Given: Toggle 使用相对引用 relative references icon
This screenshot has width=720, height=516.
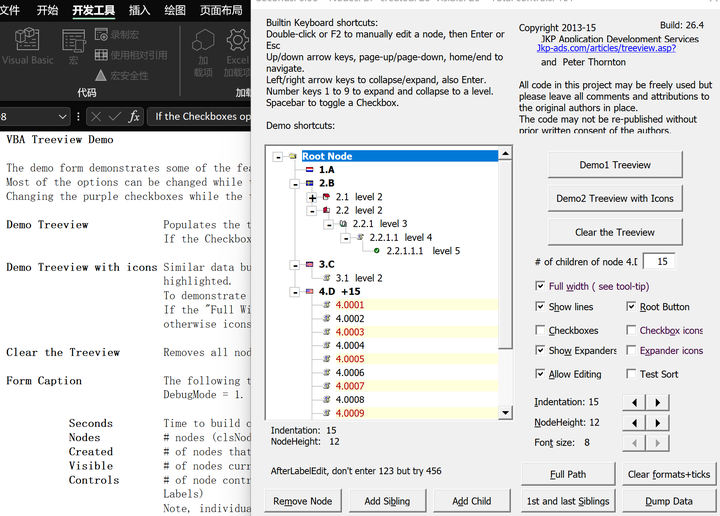Looking at the screenshot, I should pos(101,55).
